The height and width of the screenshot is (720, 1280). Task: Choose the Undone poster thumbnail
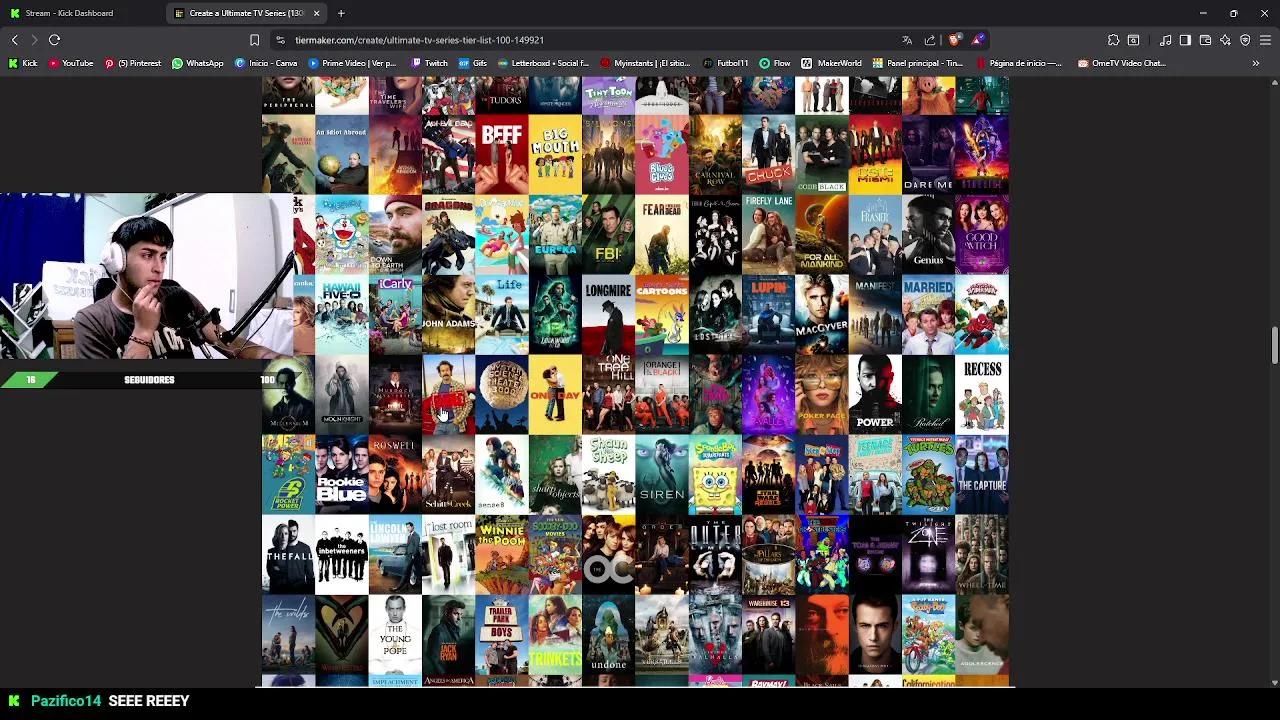tap(608, 635)
